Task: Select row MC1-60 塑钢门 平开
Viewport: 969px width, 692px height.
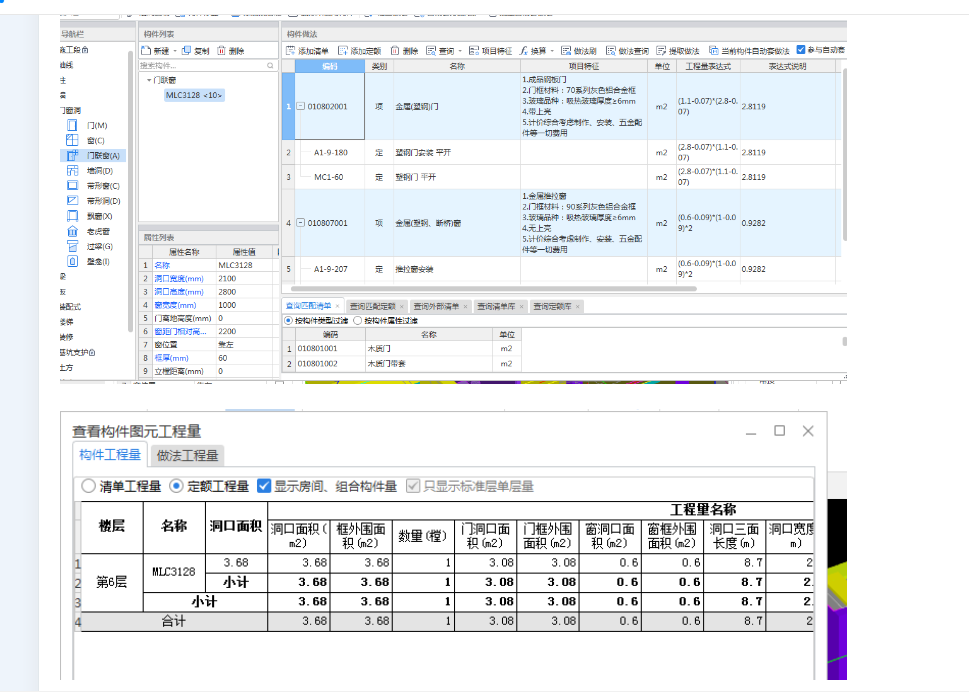Action: click(x=561, y=177)
